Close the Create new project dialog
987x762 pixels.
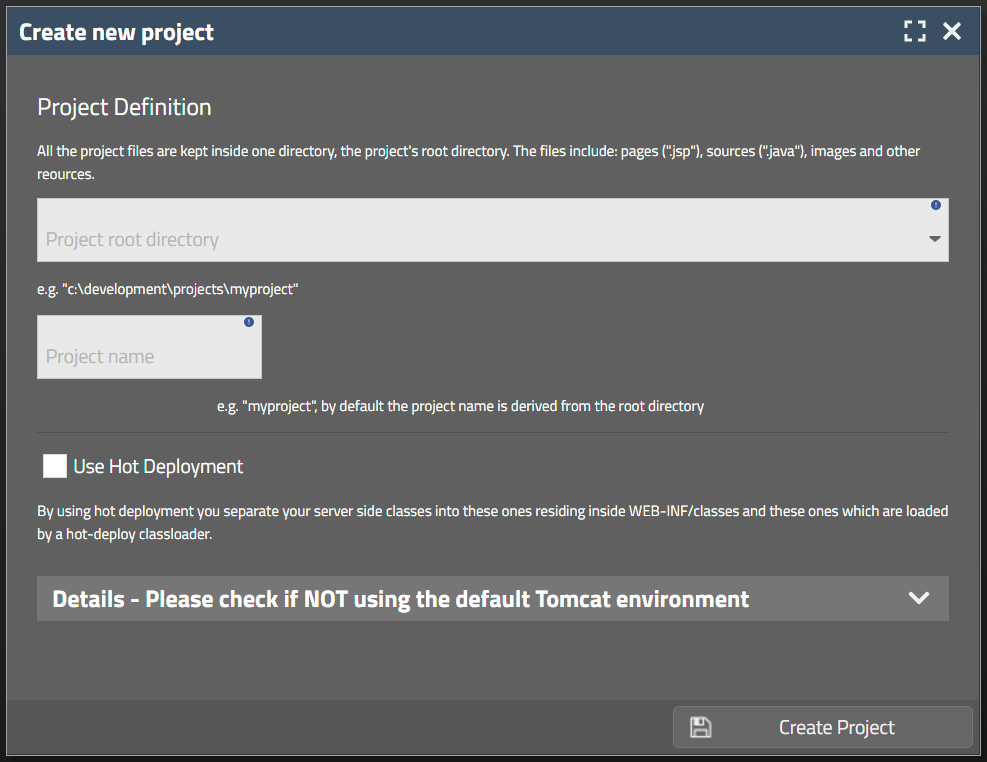tap(952, 32)
